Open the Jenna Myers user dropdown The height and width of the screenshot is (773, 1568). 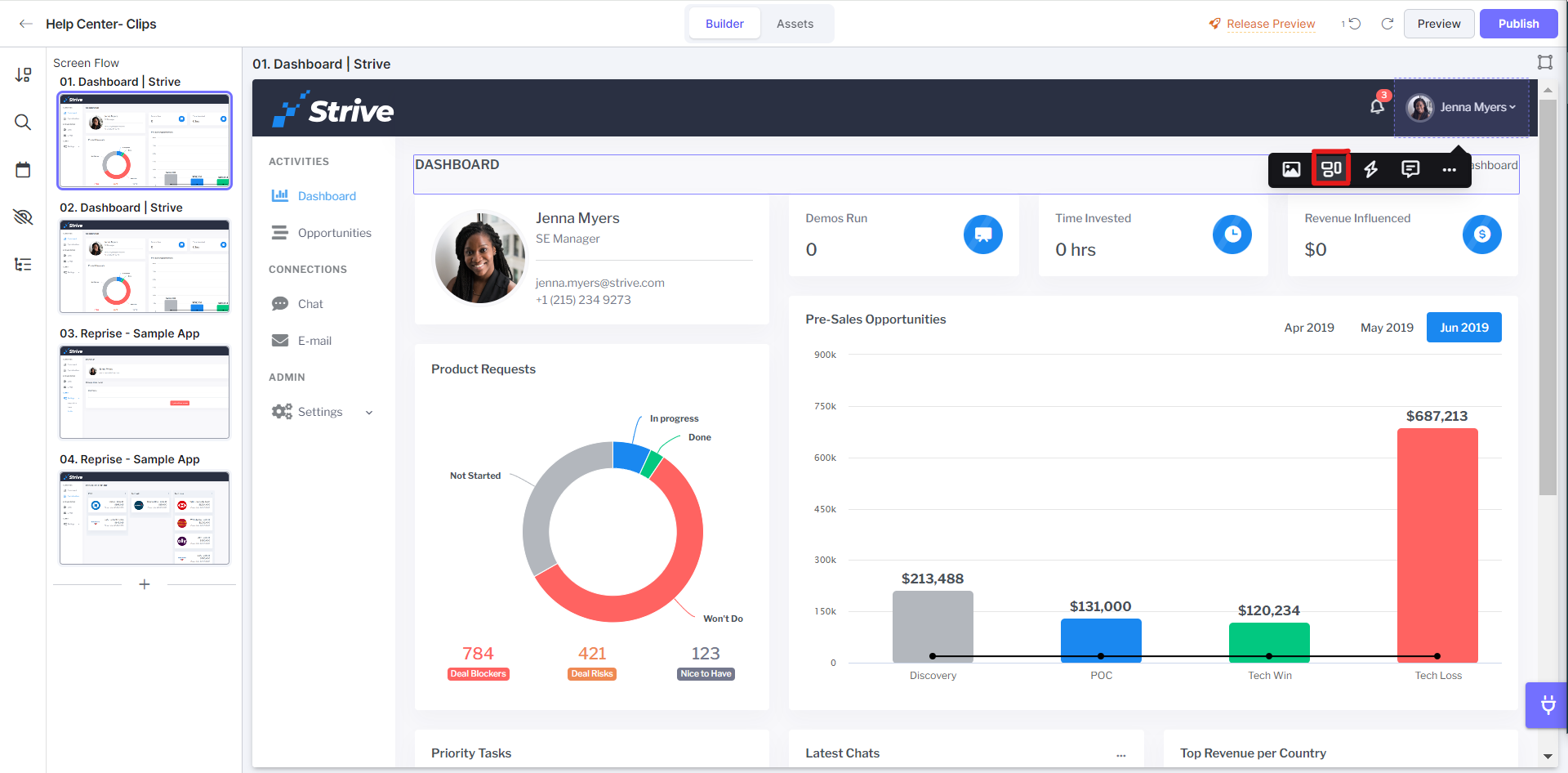(x=1461, y=107)
